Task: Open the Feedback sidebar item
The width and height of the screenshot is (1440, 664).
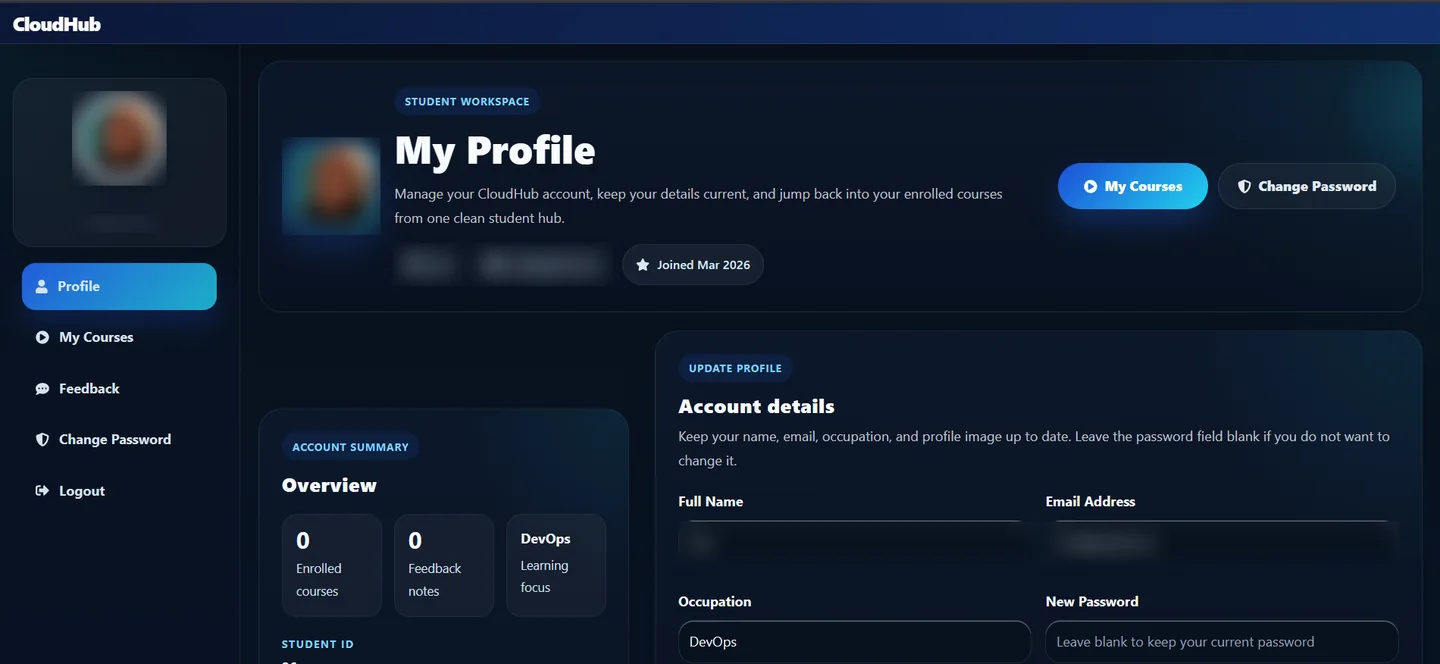Action: coord(119,389)
